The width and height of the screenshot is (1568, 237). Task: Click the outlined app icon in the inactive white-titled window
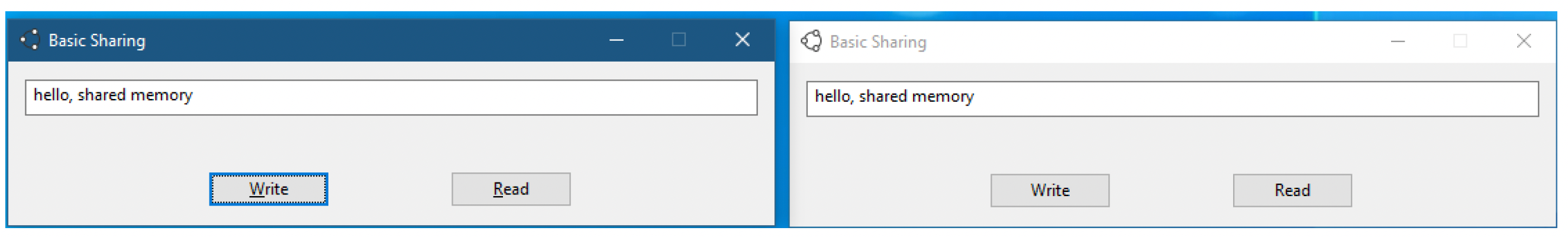pyautogui.click(x=811, y=41)
